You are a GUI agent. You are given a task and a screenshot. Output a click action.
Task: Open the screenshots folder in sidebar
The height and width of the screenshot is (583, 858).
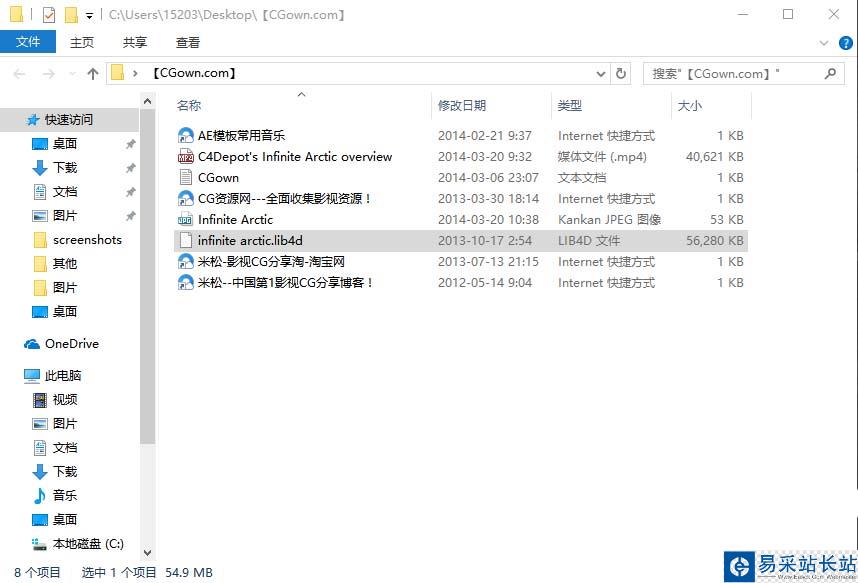87,240
